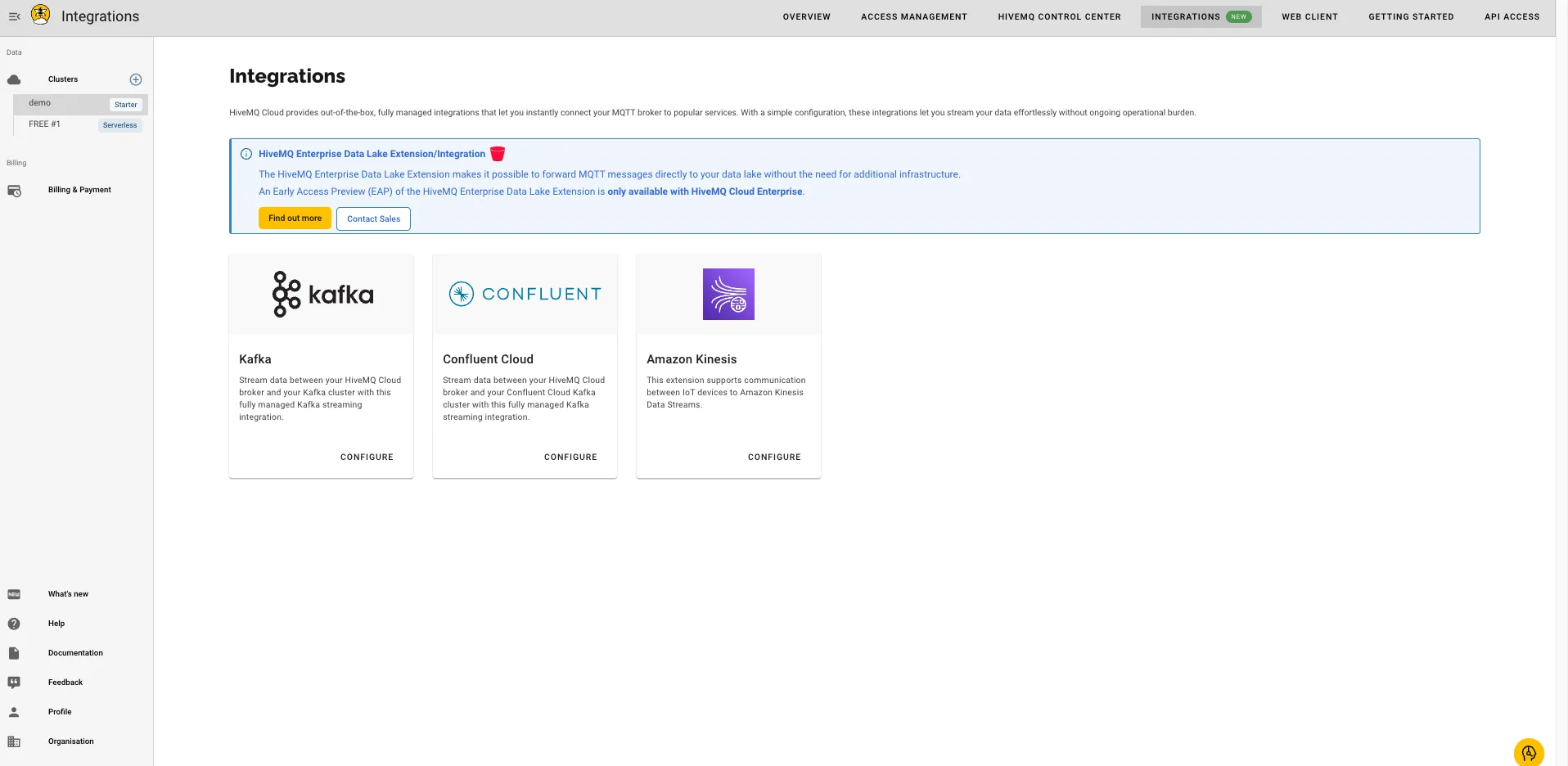The width and height of the screenshot is (1568, 766).
Task: Open the Access Management tab
Action: pyautogui.click(x=913, y=16)
